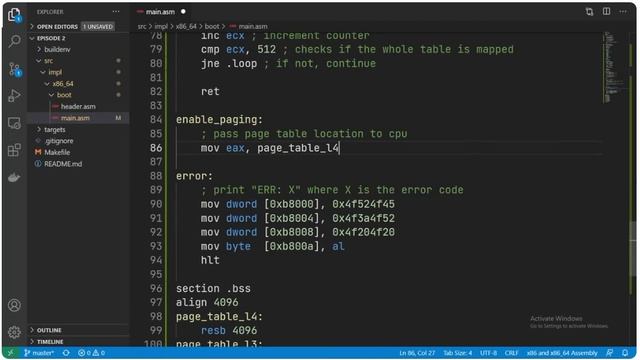640x360 pixels.
Task: Open the Remote Explorer view
Action: click(x=14, y=123)
